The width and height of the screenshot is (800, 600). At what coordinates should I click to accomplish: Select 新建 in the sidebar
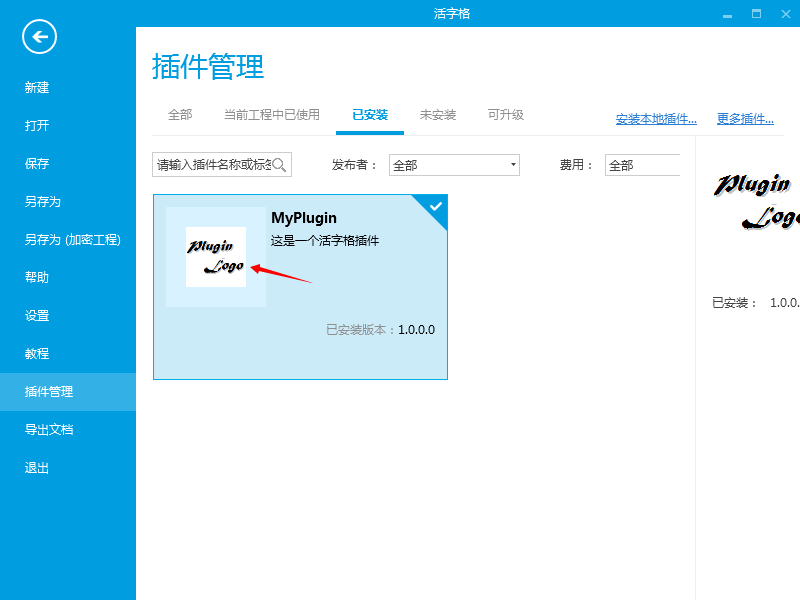click(x=37, y=88)
